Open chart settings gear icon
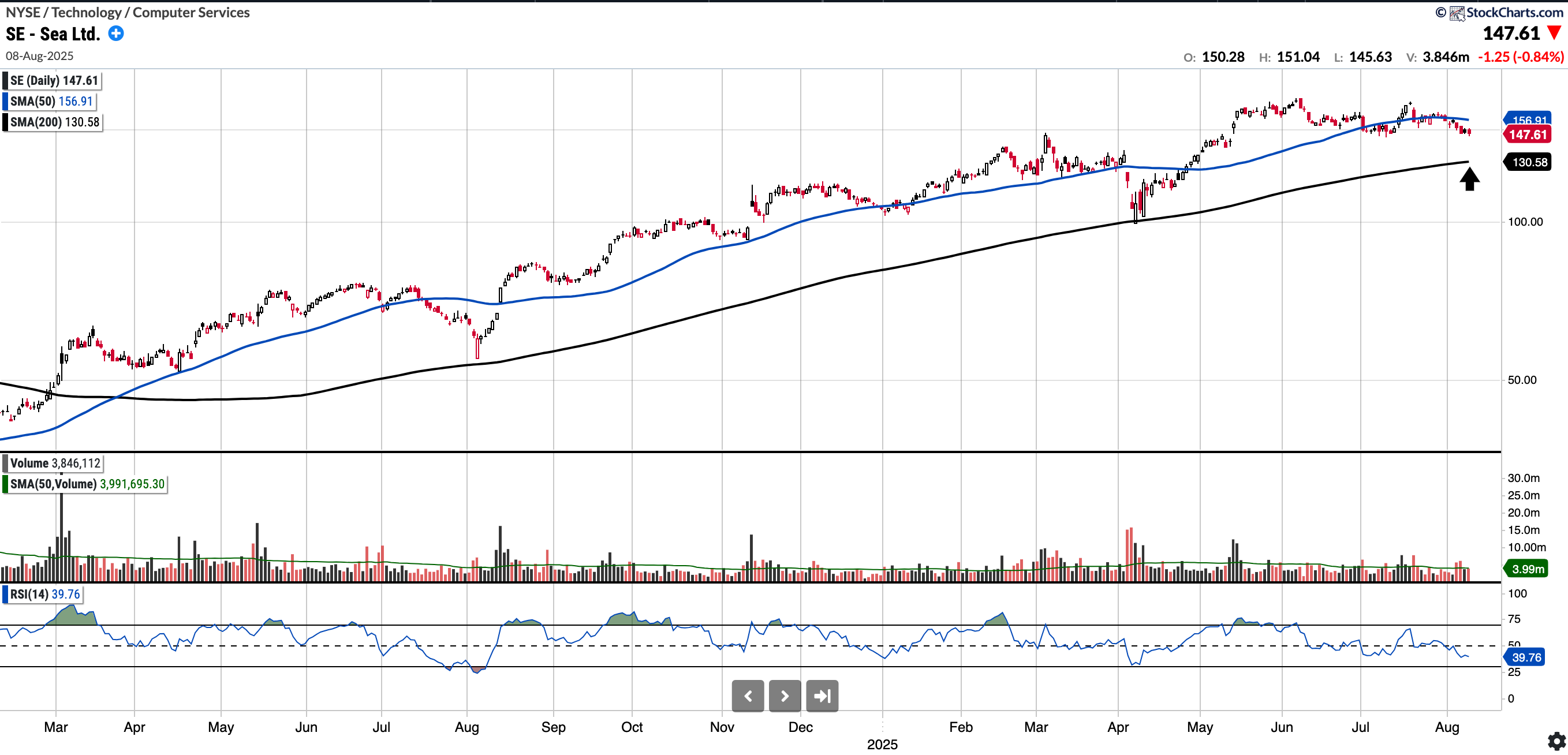The width and height of the screenshot is (1568, 755). click(x=1556, y=741)
